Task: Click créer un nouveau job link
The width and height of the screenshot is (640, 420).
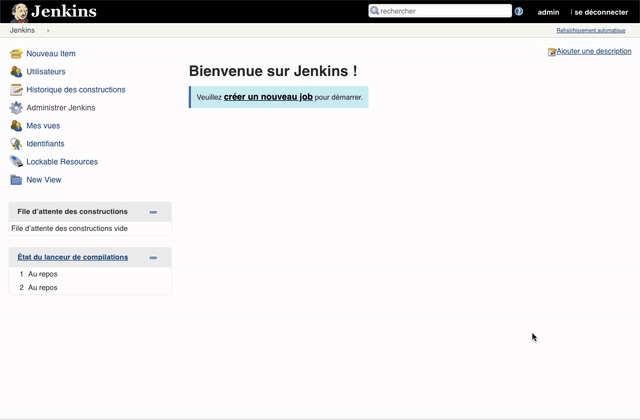Action: click(x=268, y=97)
